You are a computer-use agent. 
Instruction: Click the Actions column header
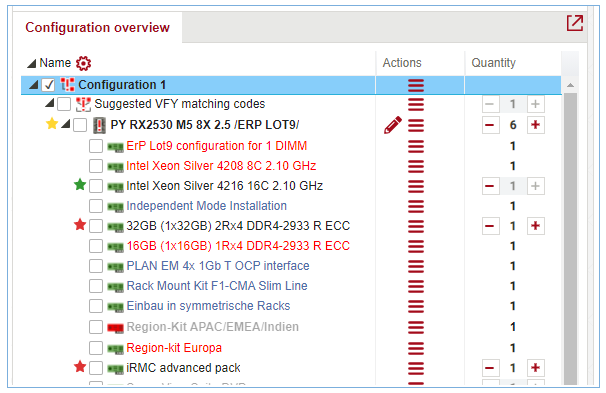[402, 63]
